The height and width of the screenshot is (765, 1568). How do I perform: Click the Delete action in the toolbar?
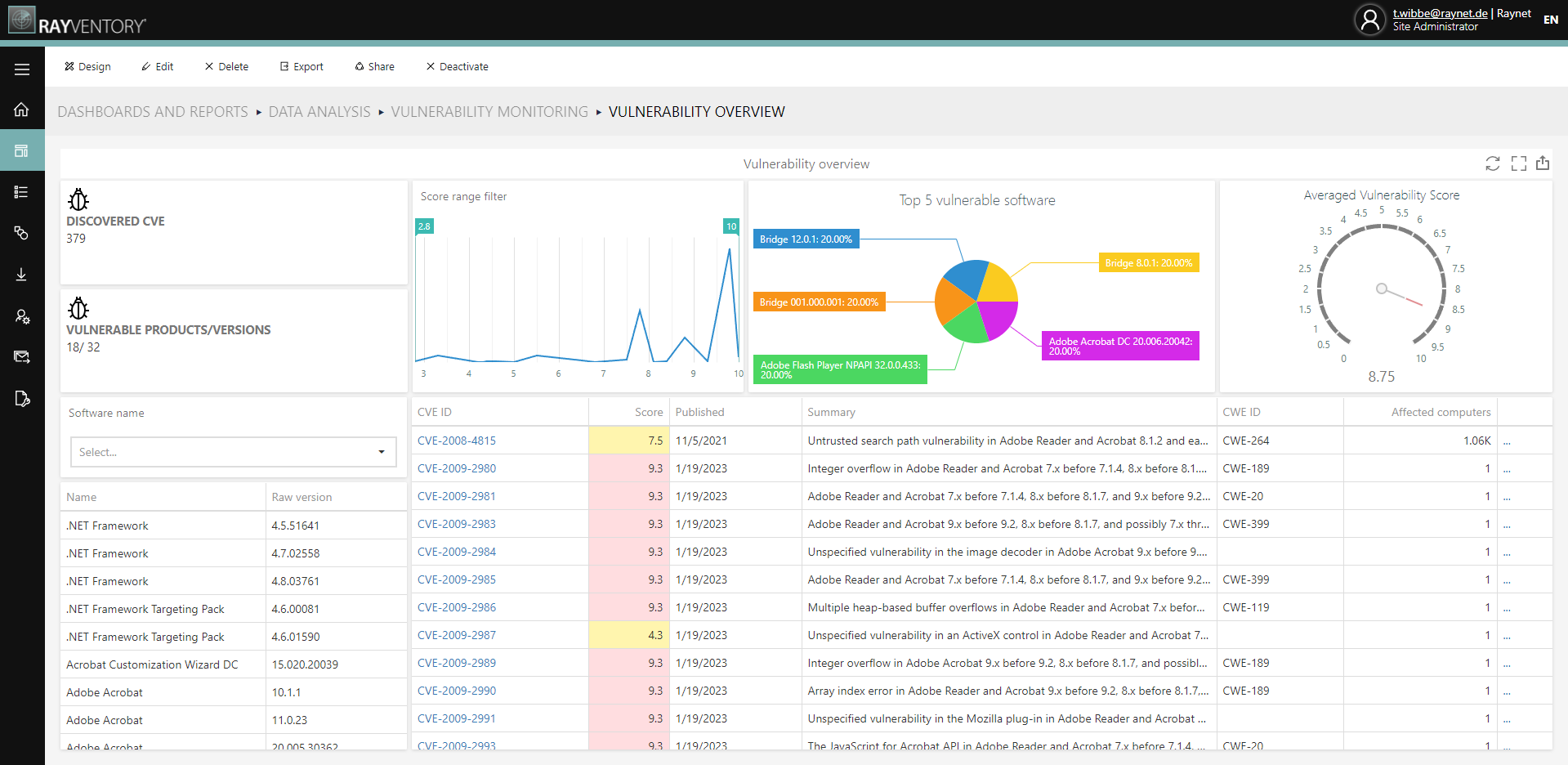[226, 66]
